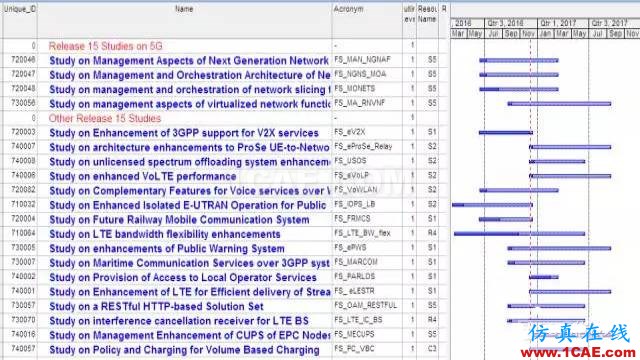Click Unique_ID cell 710032
The width and height of the screenshot is (640, 360).
click(x=23, y=204)
